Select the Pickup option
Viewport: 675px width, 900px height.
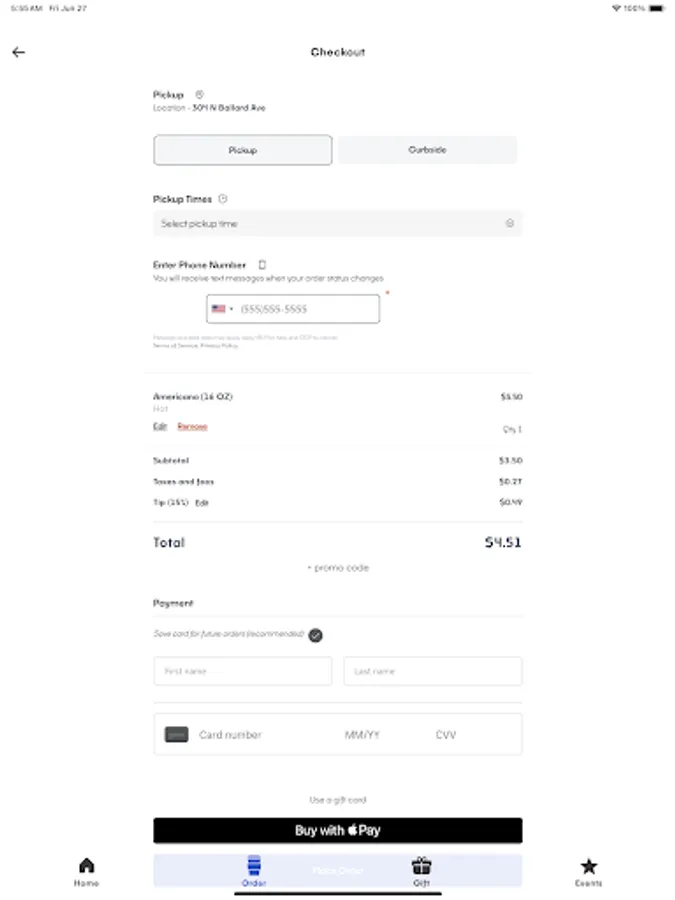point(242,149)
